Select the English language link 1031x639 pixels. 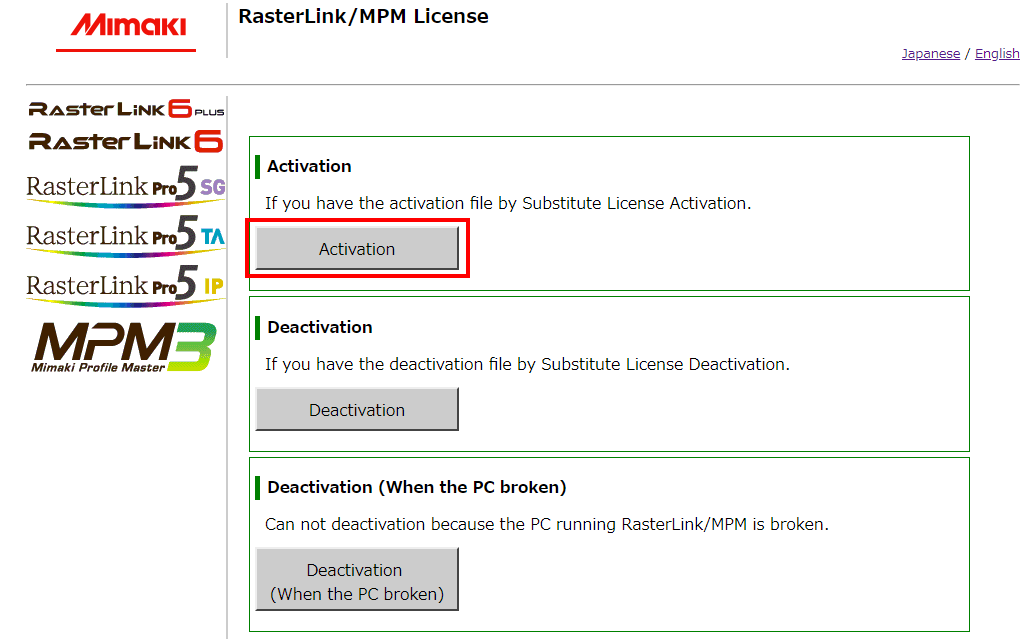pos(996,53)
